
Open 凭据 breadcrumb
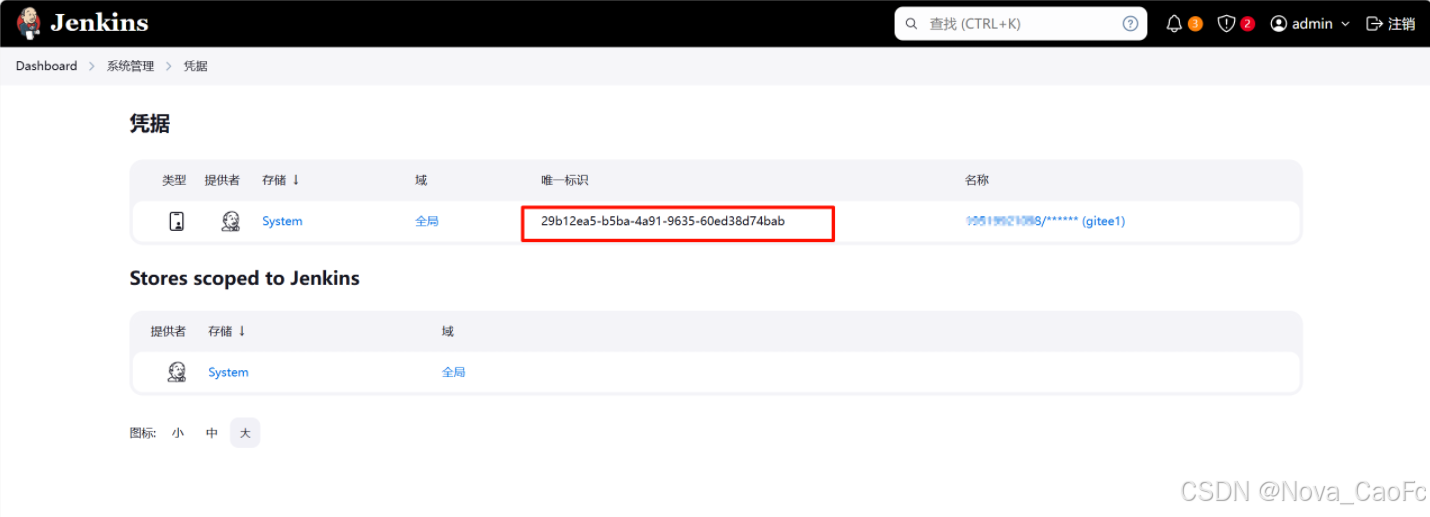[x=195, y=66]
